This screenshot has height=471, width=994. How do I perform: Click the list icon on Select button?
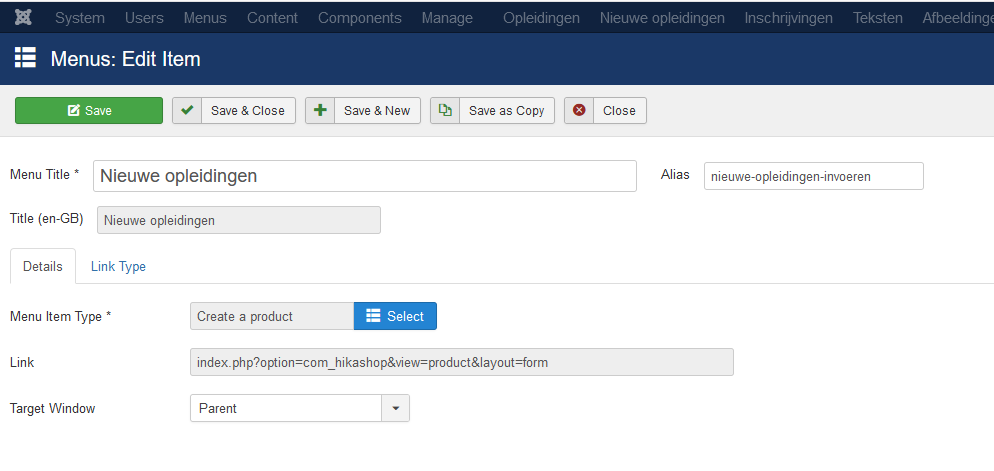(x=373, y=316)
